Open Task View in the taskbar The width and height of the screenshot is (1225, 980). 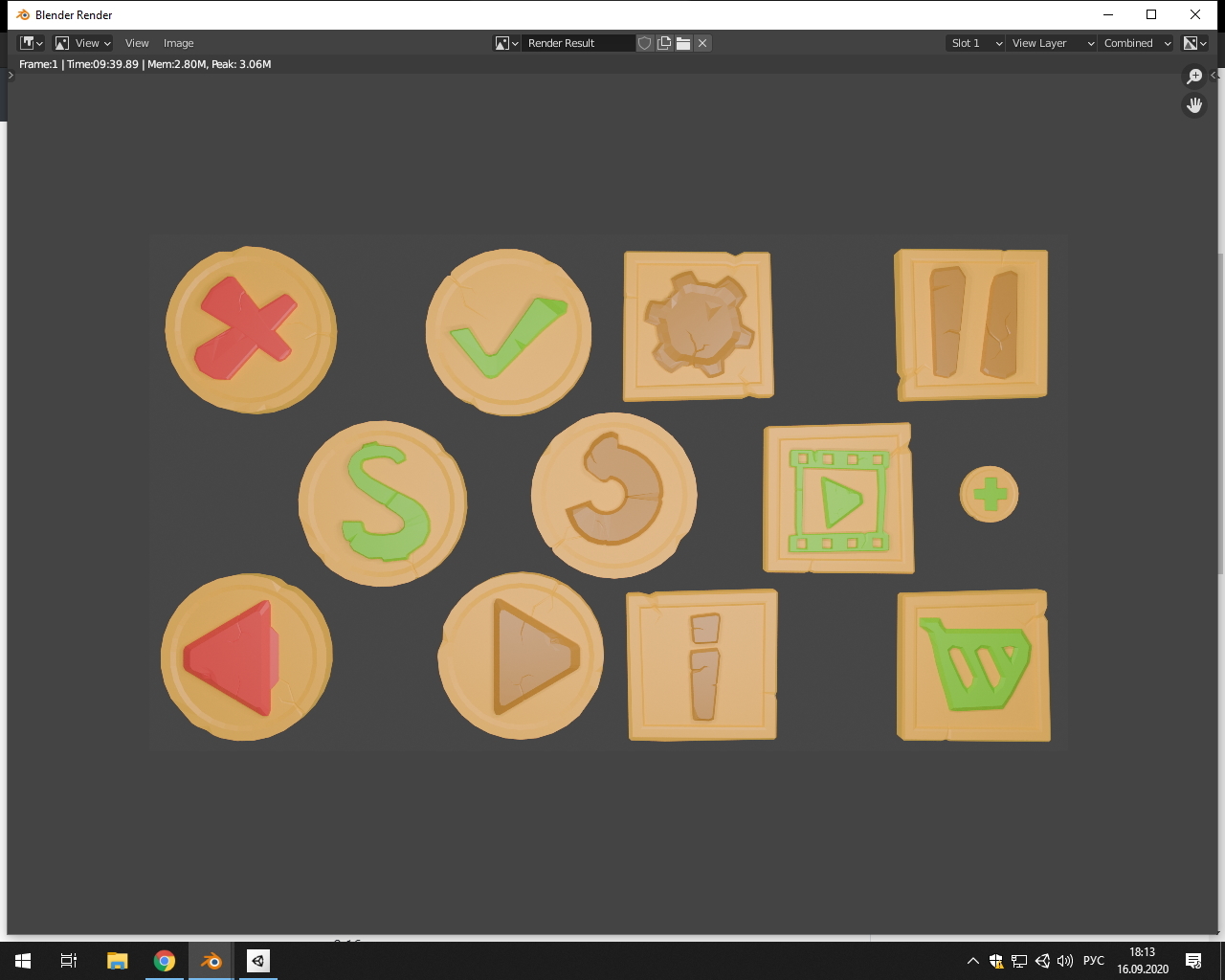(x=69, y=961)
